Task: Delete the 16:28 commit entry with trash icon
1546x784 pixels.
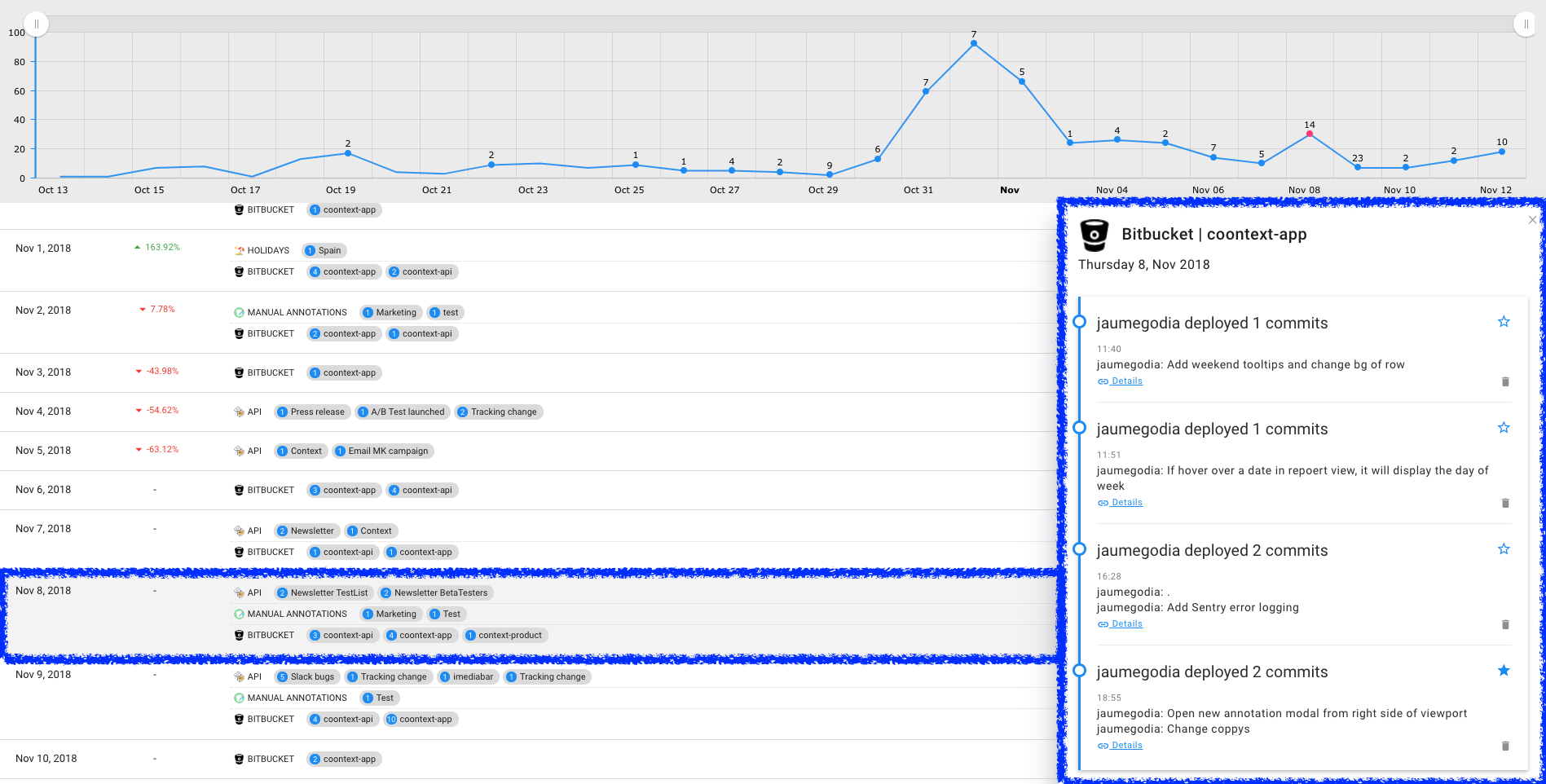Action: (1505, 624)
